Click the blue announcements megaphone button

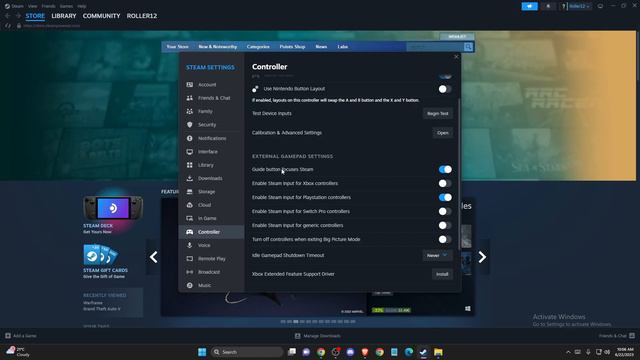(x=529, y=6)
